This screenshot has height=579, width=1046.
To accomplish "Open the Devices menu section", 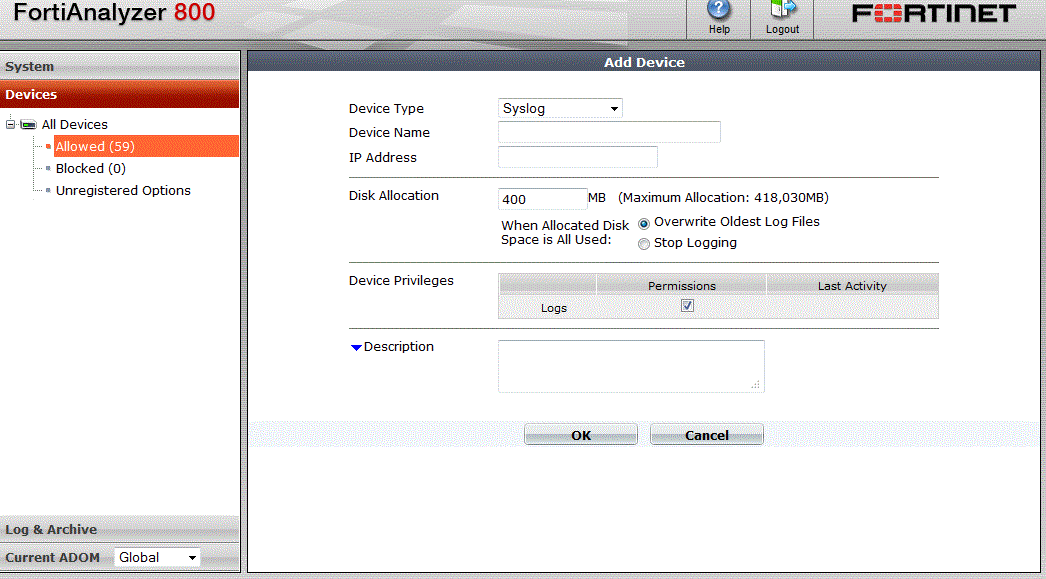I will (119, 94).
